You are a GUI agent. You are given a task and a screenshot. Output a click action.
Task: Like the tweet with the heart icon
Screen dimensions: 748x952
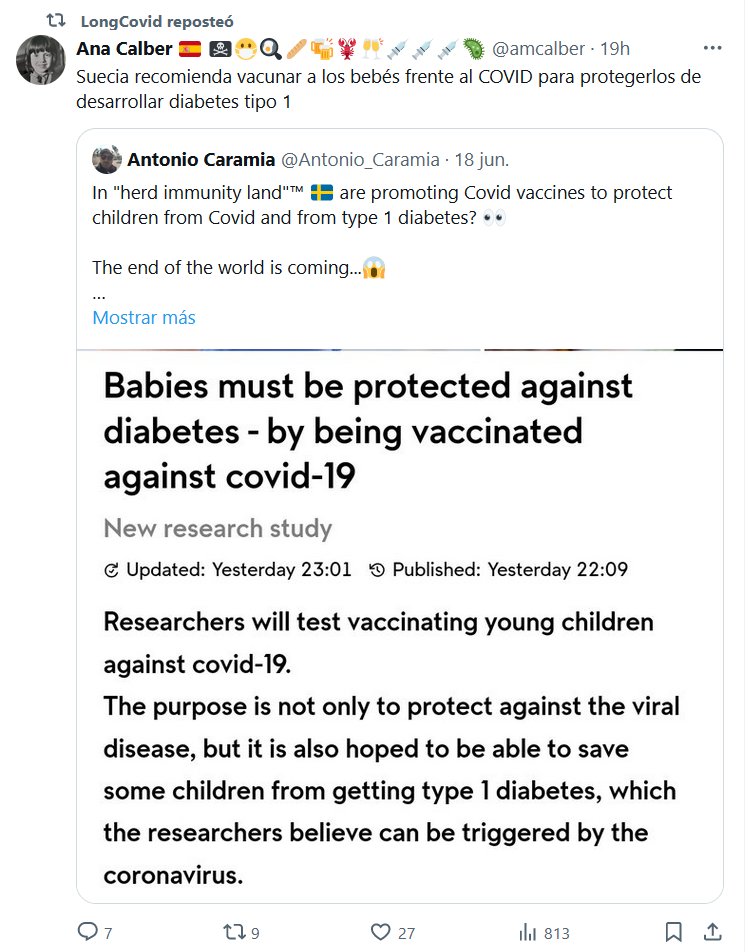coord(380,932)
